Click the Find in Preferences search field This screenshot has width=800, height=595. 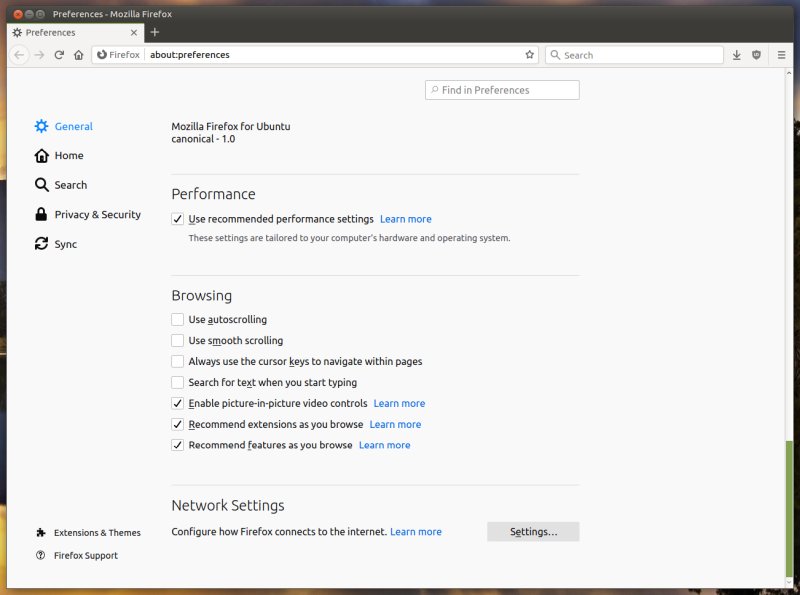pyautogui.click(x=501, y=90)
